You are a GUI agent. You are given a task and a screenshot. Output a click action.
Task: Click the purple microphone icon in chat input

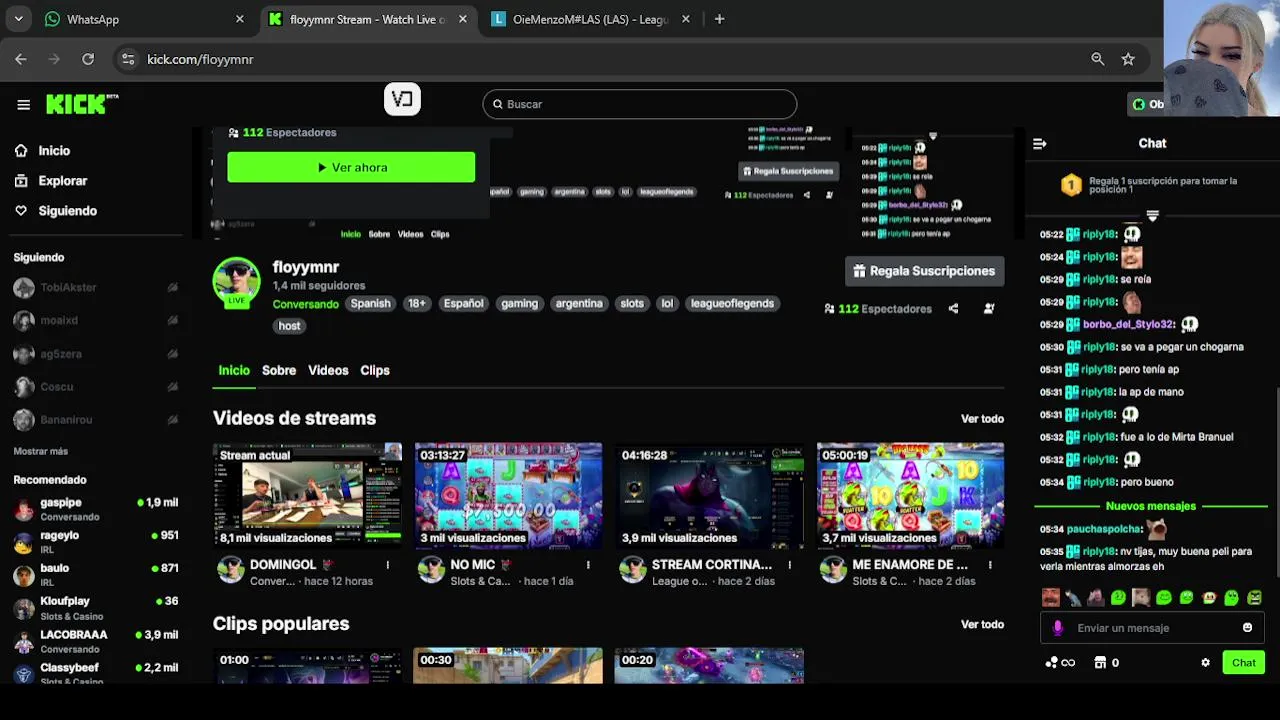point(1058,628)
